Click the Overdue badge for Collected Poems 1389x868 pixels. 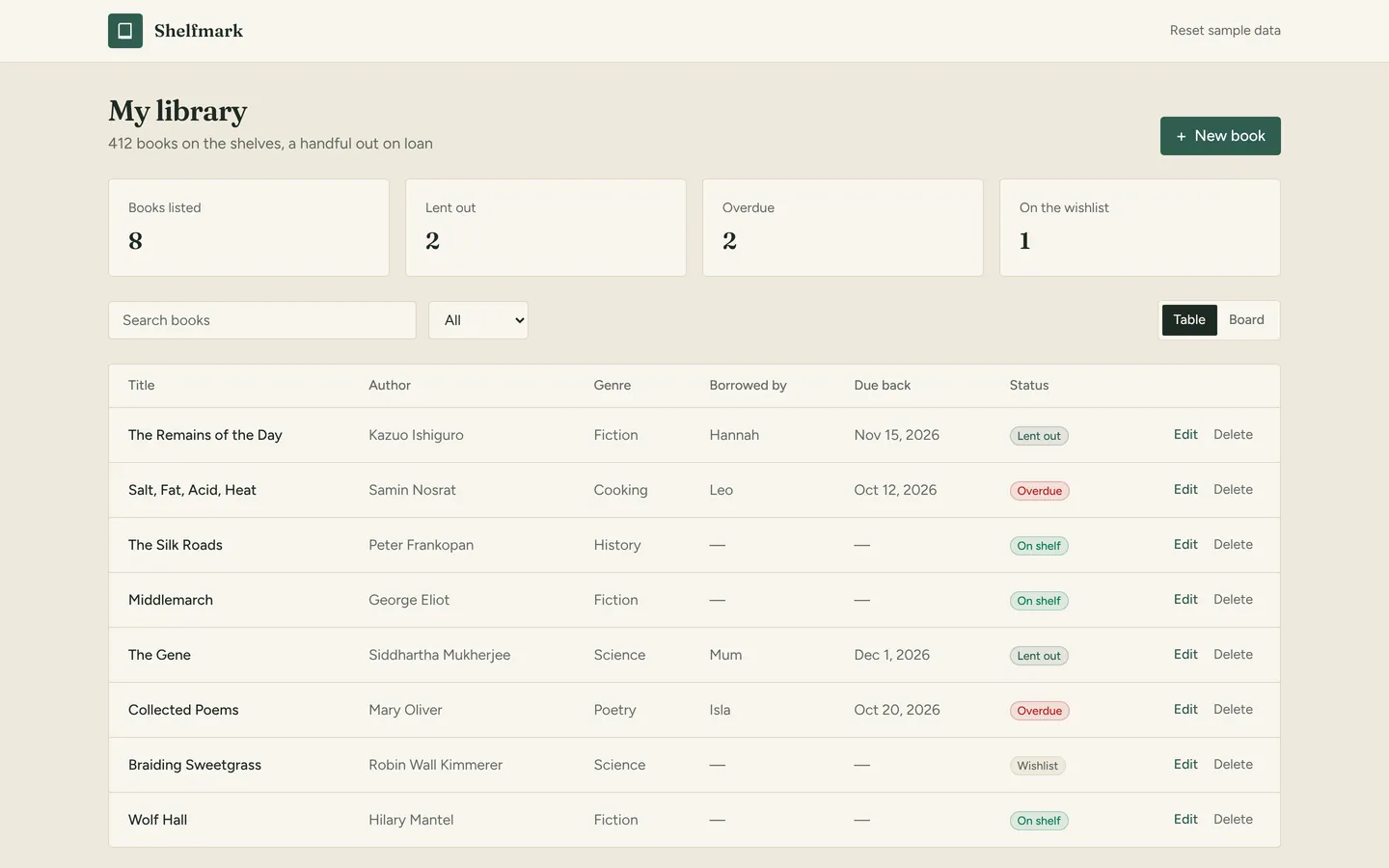pos(1040,711)
